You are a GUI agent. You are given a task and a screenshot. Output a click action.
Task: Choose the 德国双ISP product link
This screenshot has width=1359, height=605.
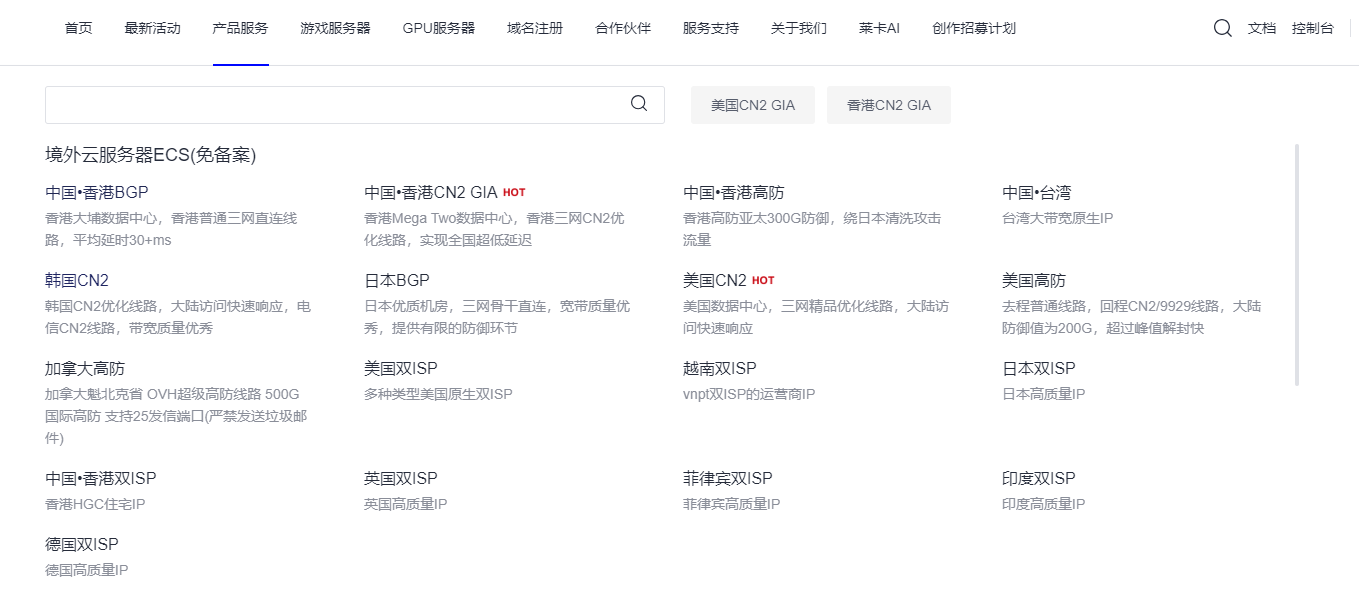pyautogui.click(x=82, y=544)
